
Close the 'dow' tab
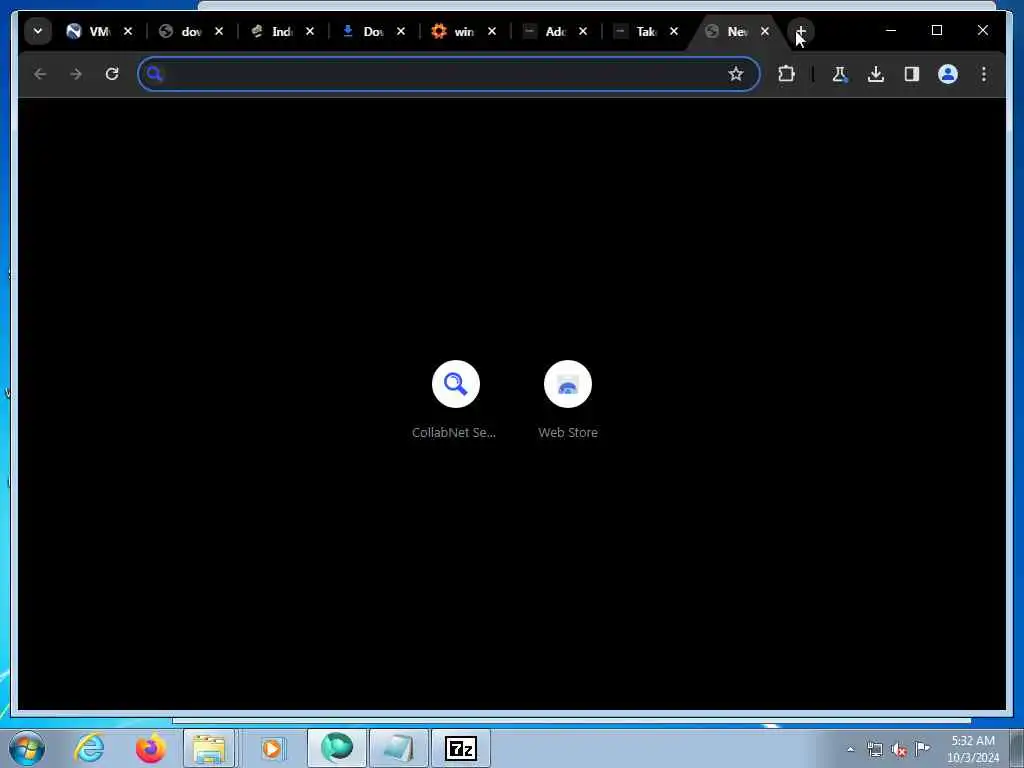tap(219, 31)
